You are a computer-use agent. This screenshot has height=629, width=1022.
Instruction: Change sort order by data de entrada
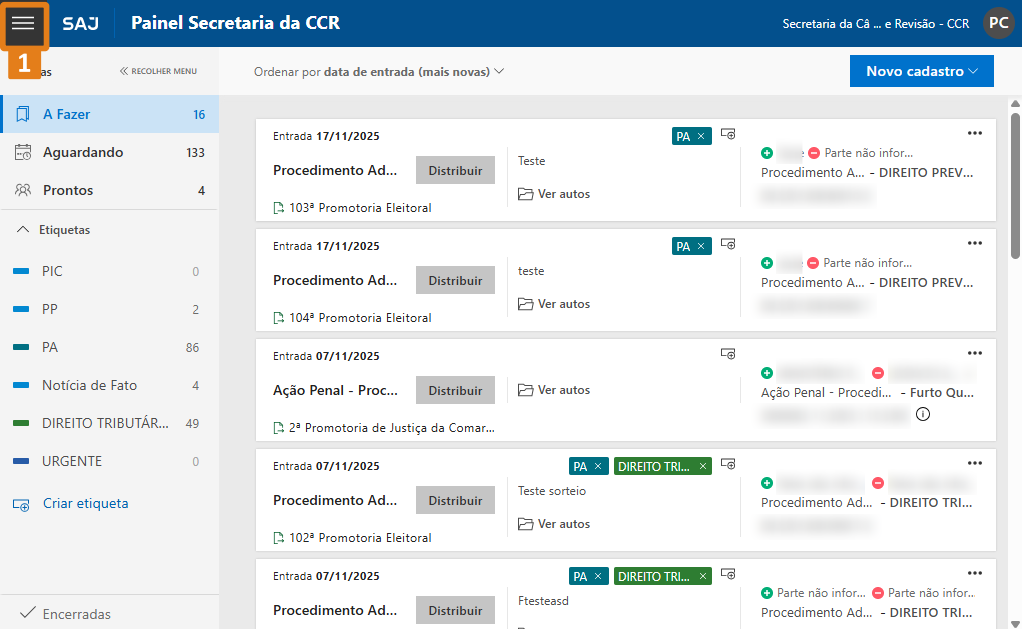pos(379,72)
